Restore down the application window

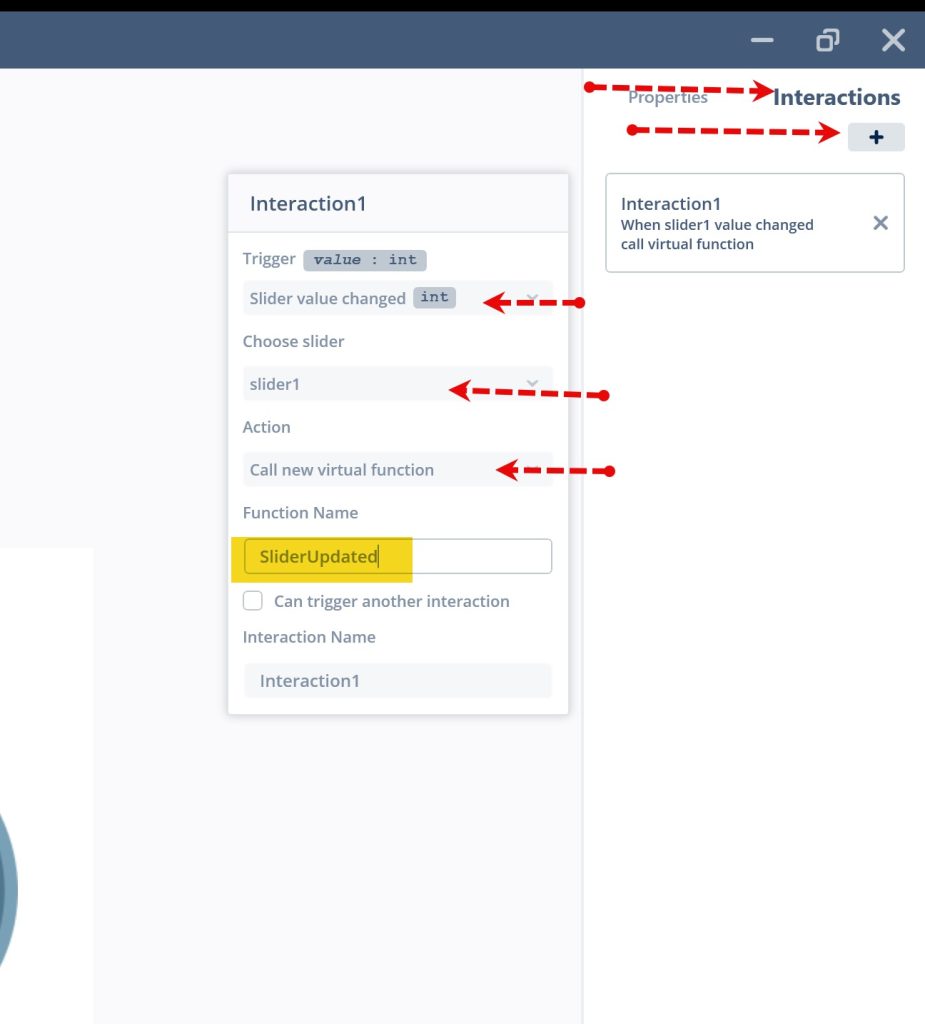click(x=827, y=40)
